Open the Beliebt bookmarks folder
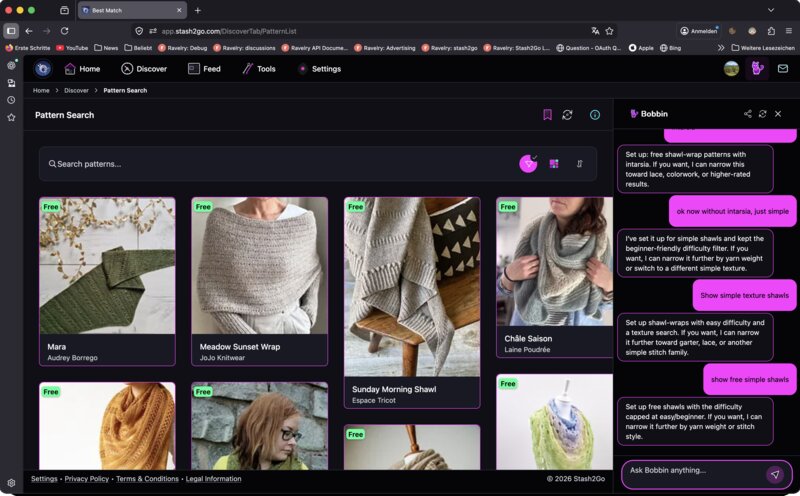The width and height of the screenshot is (800, 496). click(x=138, y=48)
